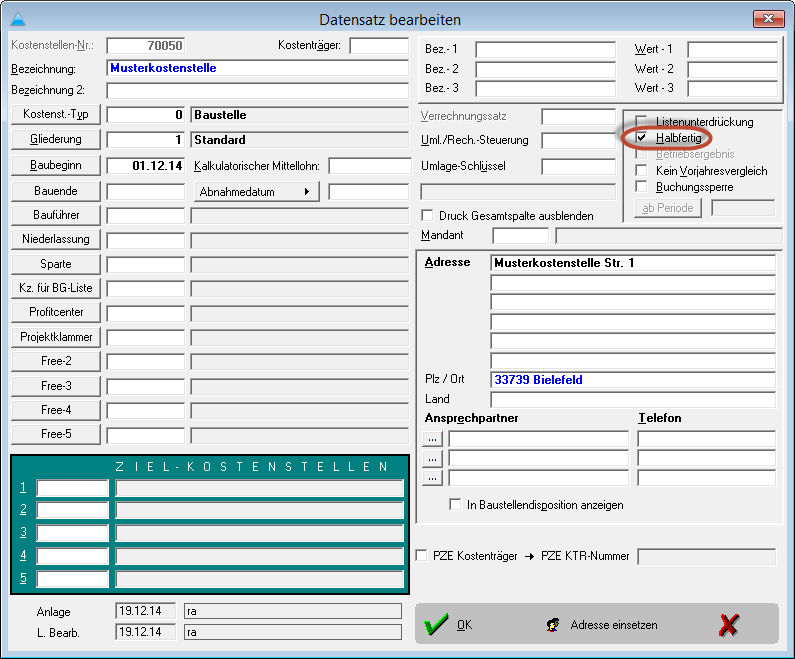Click the red X cancel icon
The width and height of the screenshot is (795, 659).
(x=729, y=625)
